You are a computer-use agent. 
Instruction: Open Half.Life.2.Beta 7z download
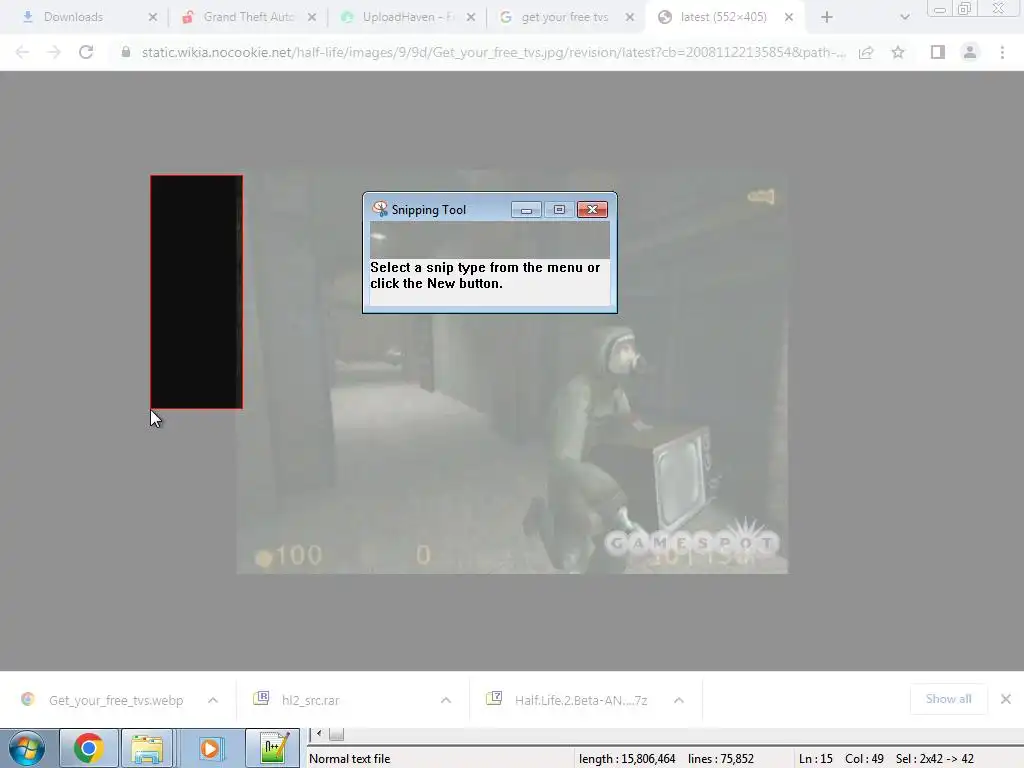click(x=581, y=700)
